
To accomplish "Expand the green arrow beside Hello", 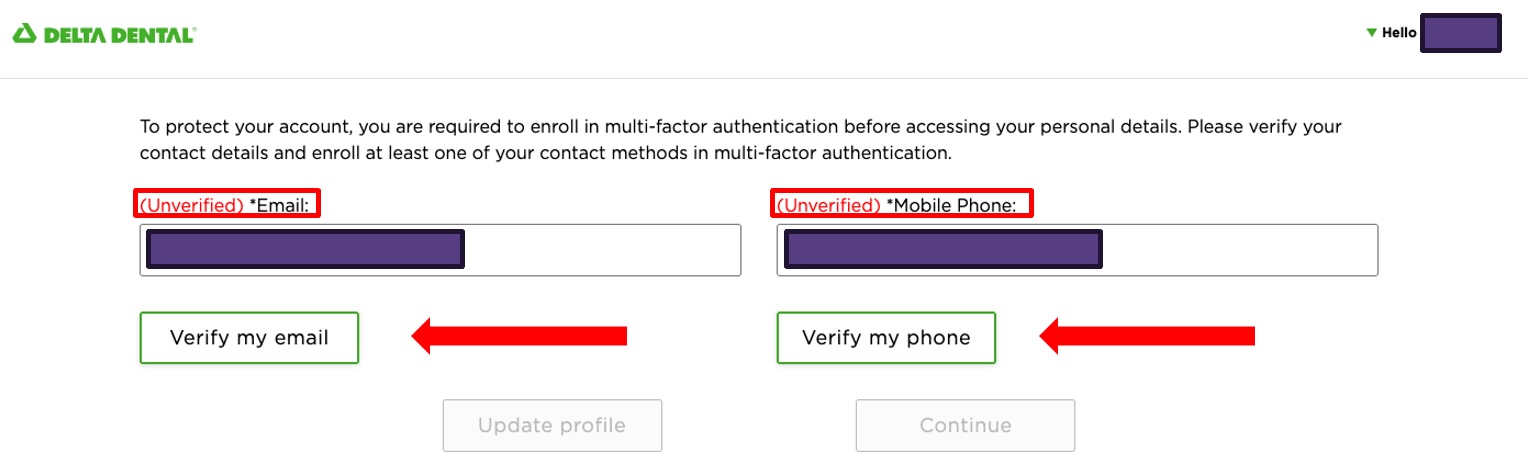I will pyautogui.click(x=1371, y=33).
